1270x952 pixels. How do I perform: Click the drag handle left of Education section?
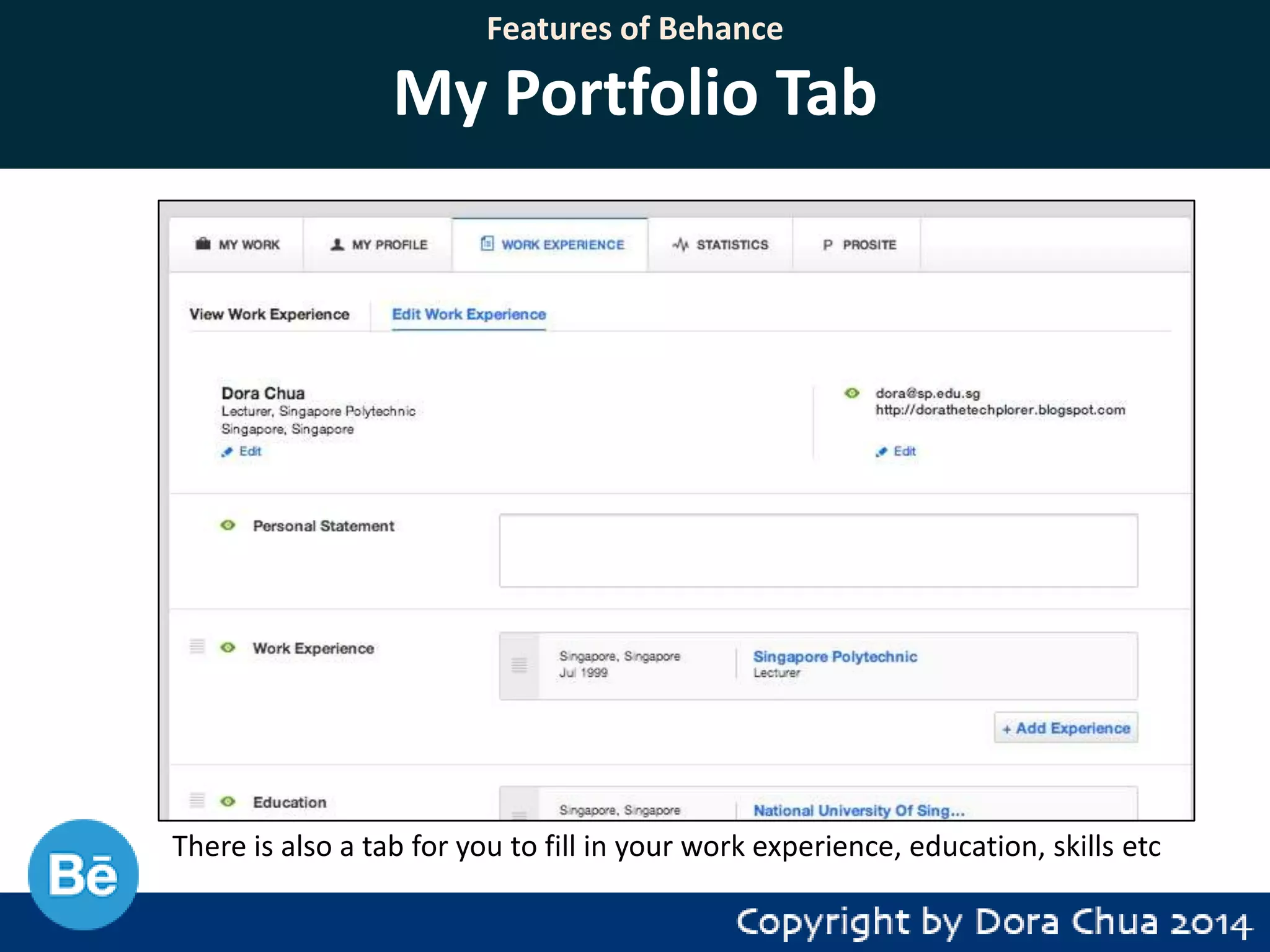[197, 800]
